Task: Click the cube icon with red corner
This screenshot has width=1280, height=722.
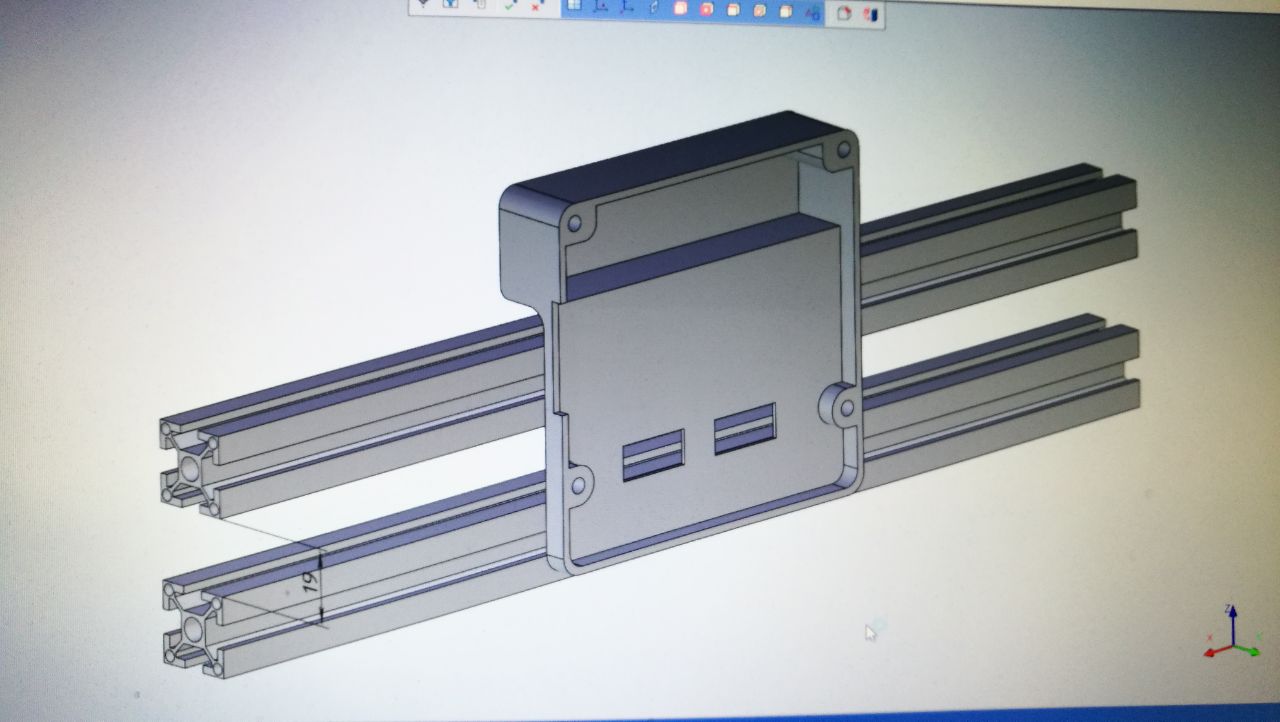Action: tap(843, 14)
